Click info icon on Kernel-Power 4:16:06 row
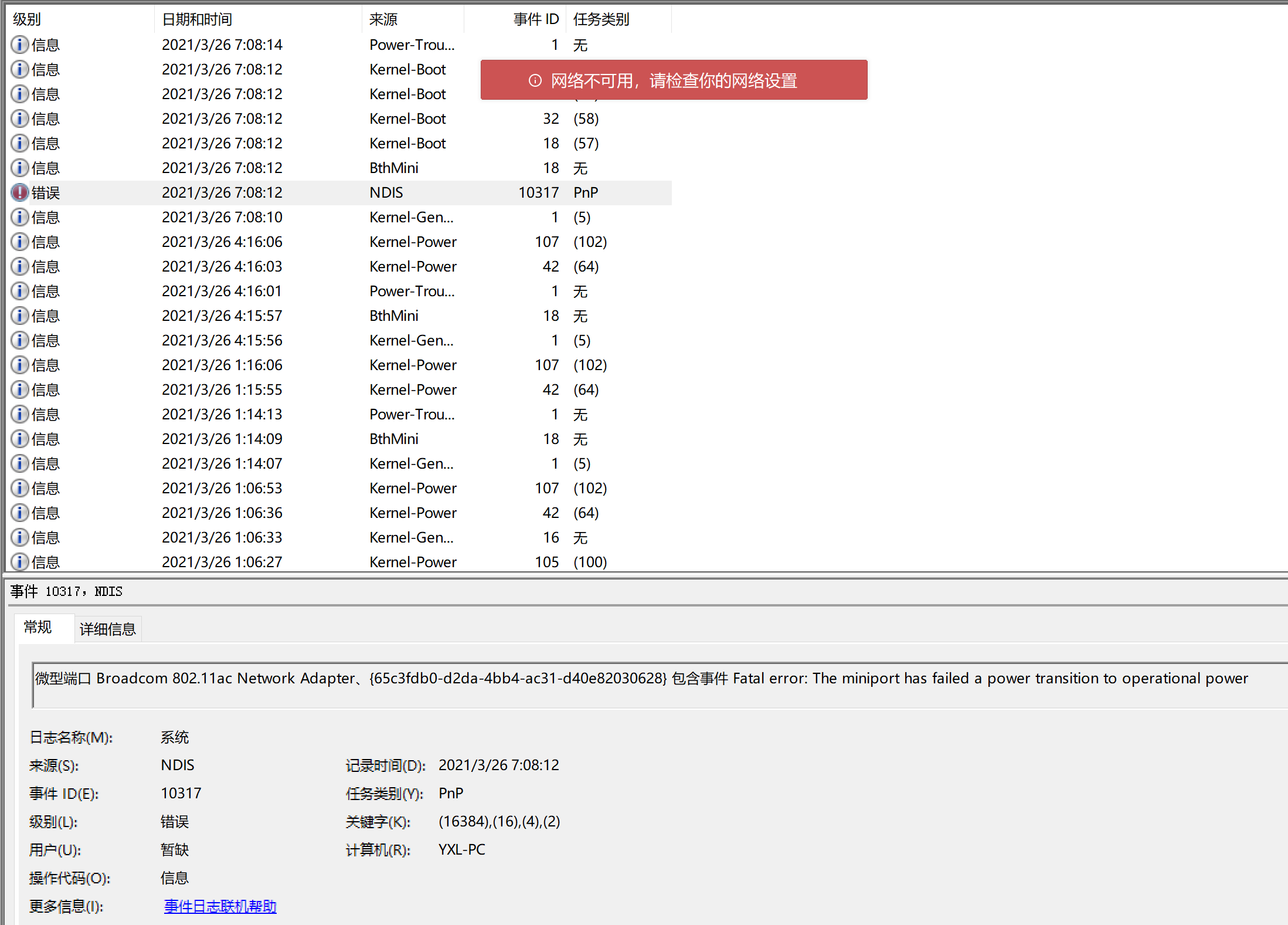 (x=20, y=242)
